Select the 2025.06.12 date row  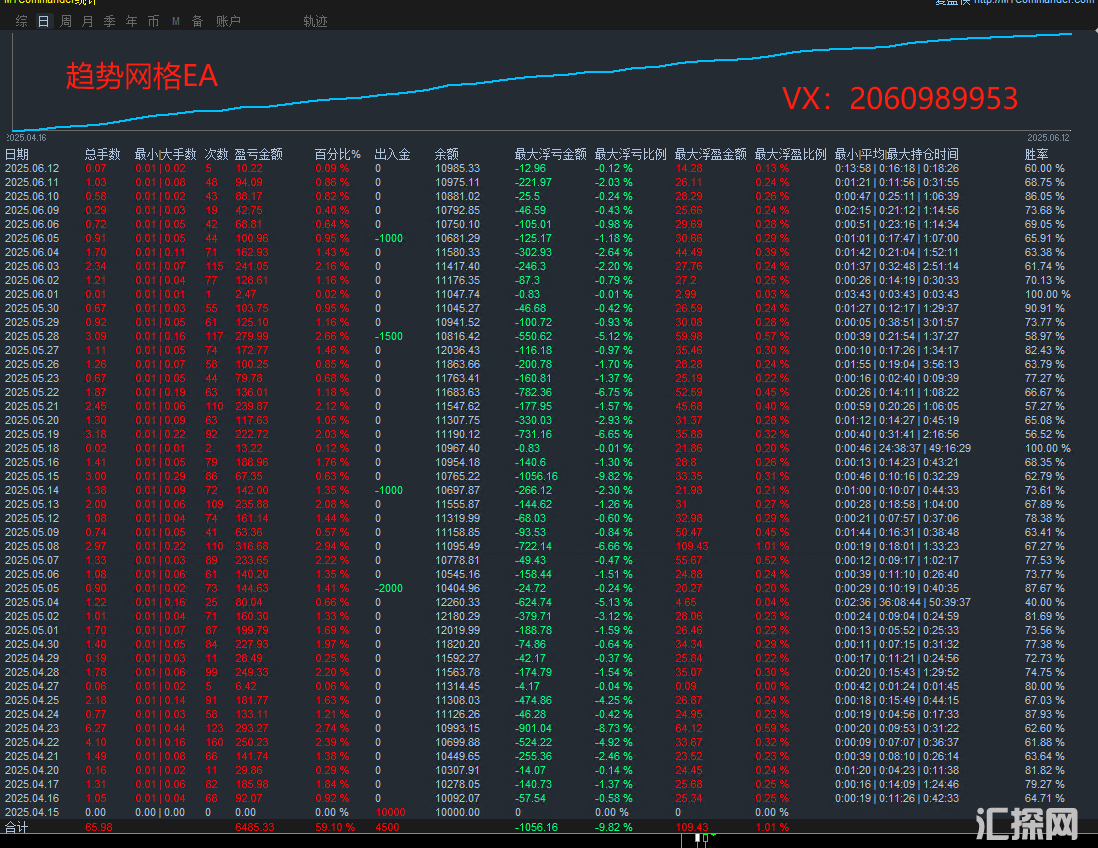coord(32,168)
